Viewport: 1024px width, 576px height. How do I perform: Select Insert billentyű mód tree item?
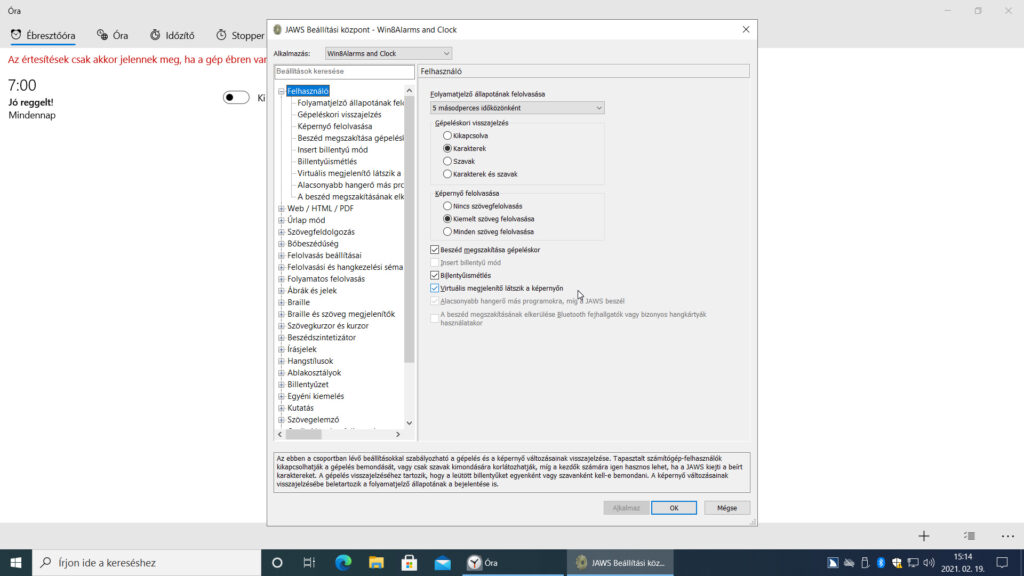click(x=332, y=150)
